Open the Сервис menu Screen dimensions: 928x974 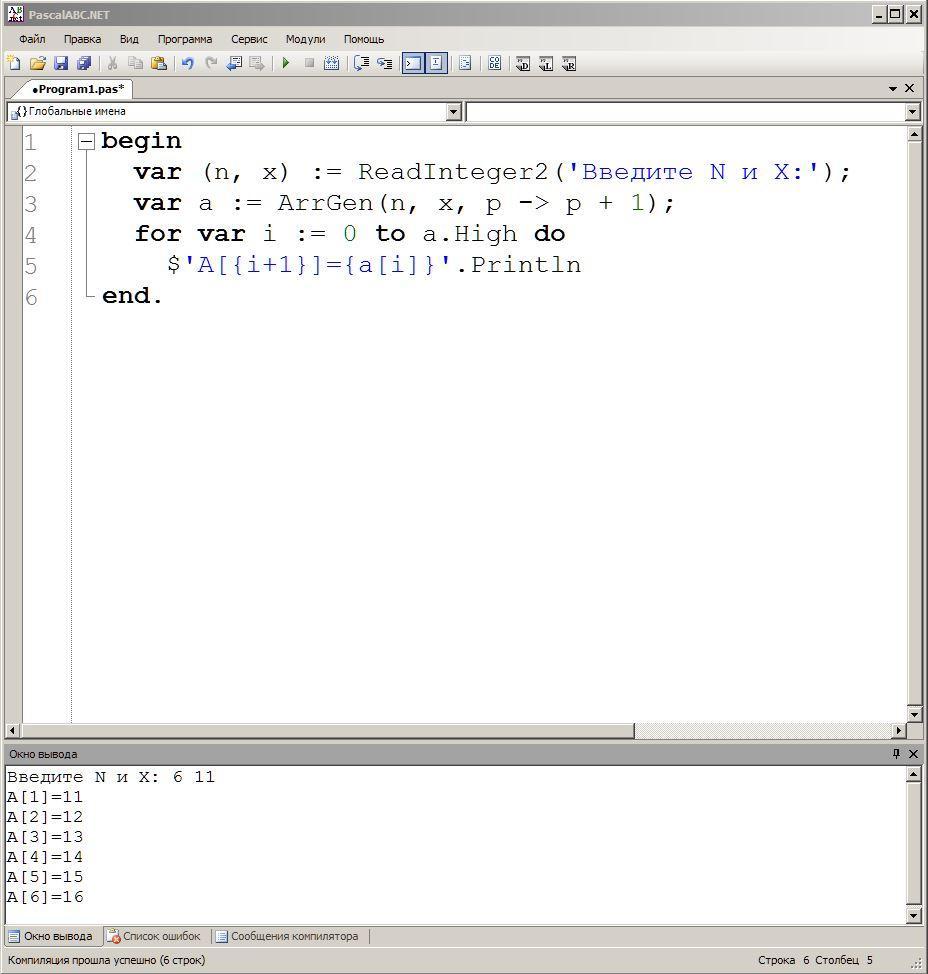coord(249,39)
